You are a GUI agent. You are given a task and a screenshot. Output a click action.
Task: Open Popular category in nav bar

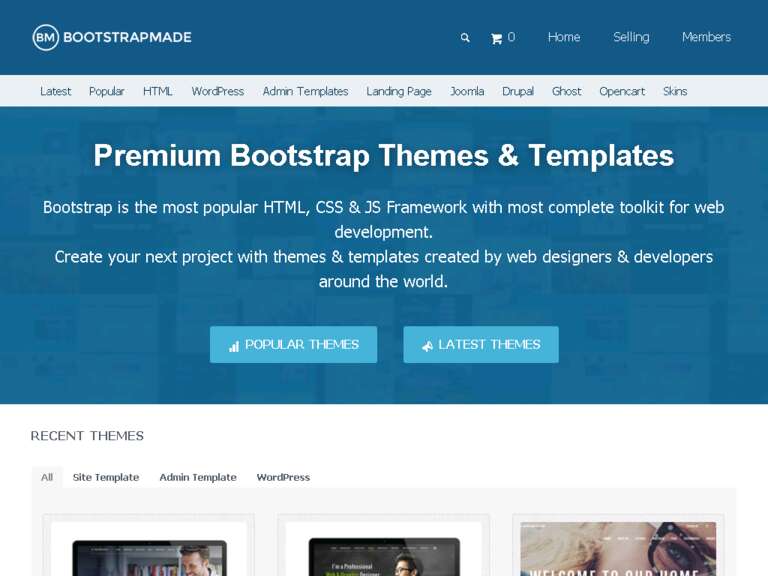coord(106,92)
